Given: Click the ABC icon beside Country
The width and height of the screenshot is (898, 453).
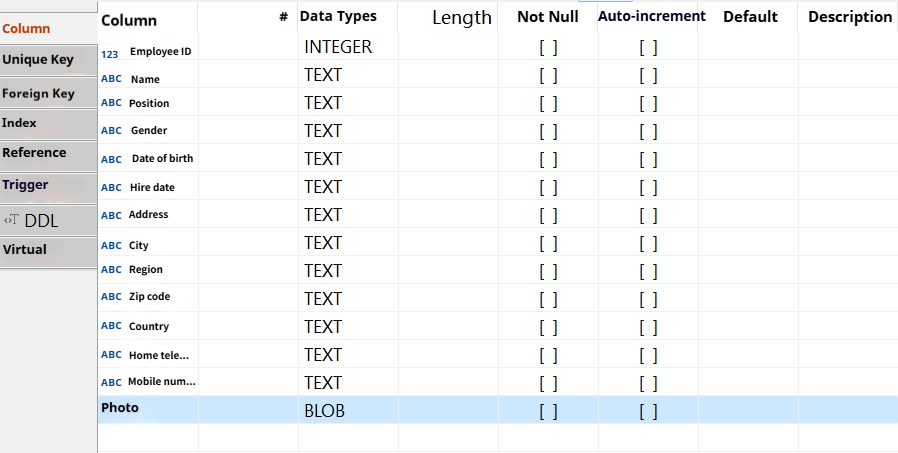Looking at the screenshot, I should click(111, 326).
